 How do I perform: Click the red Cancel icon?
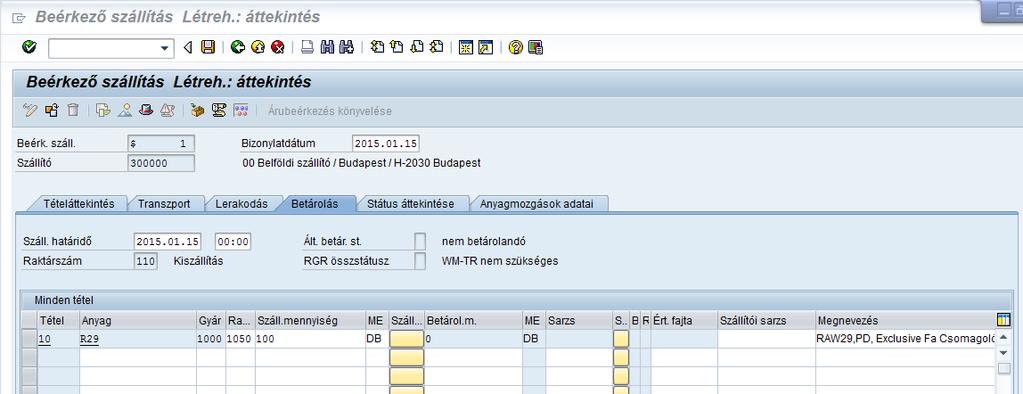coord(278,47)
